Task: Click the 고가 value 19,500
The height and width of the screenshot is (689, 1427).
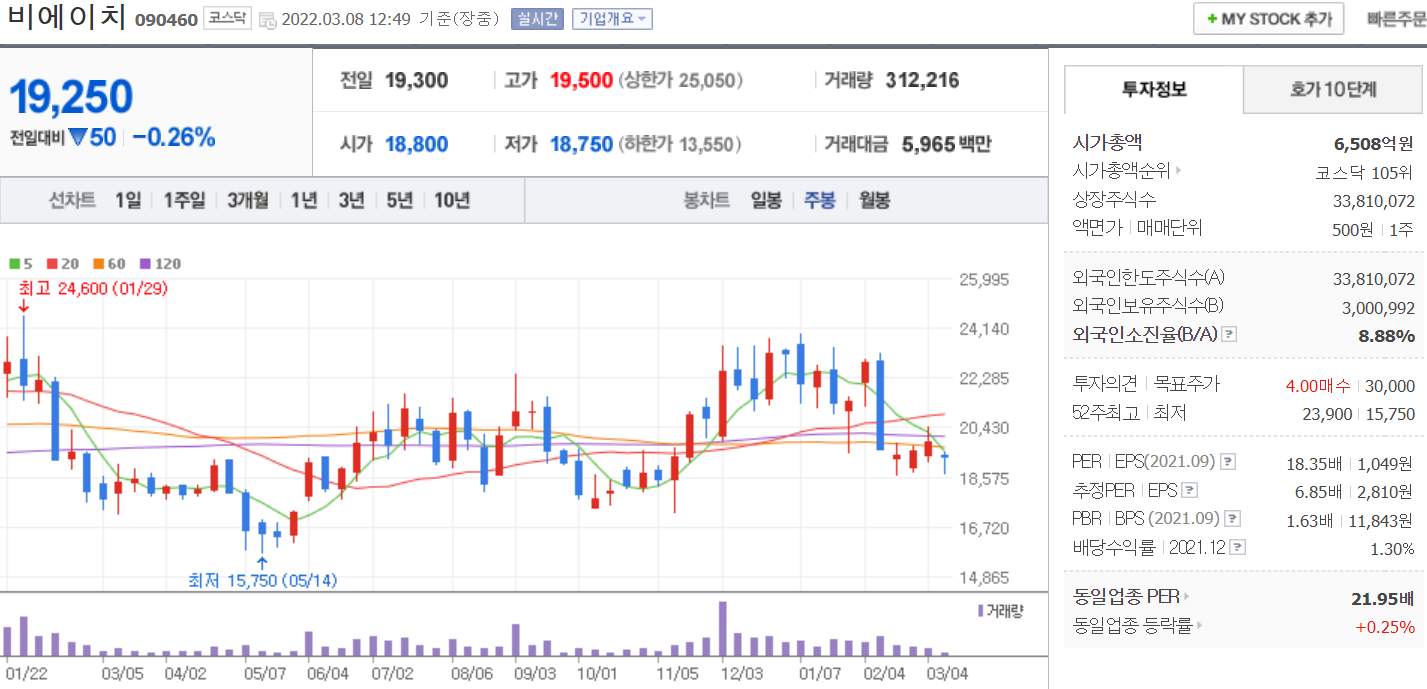Action: tap(581, 81)
